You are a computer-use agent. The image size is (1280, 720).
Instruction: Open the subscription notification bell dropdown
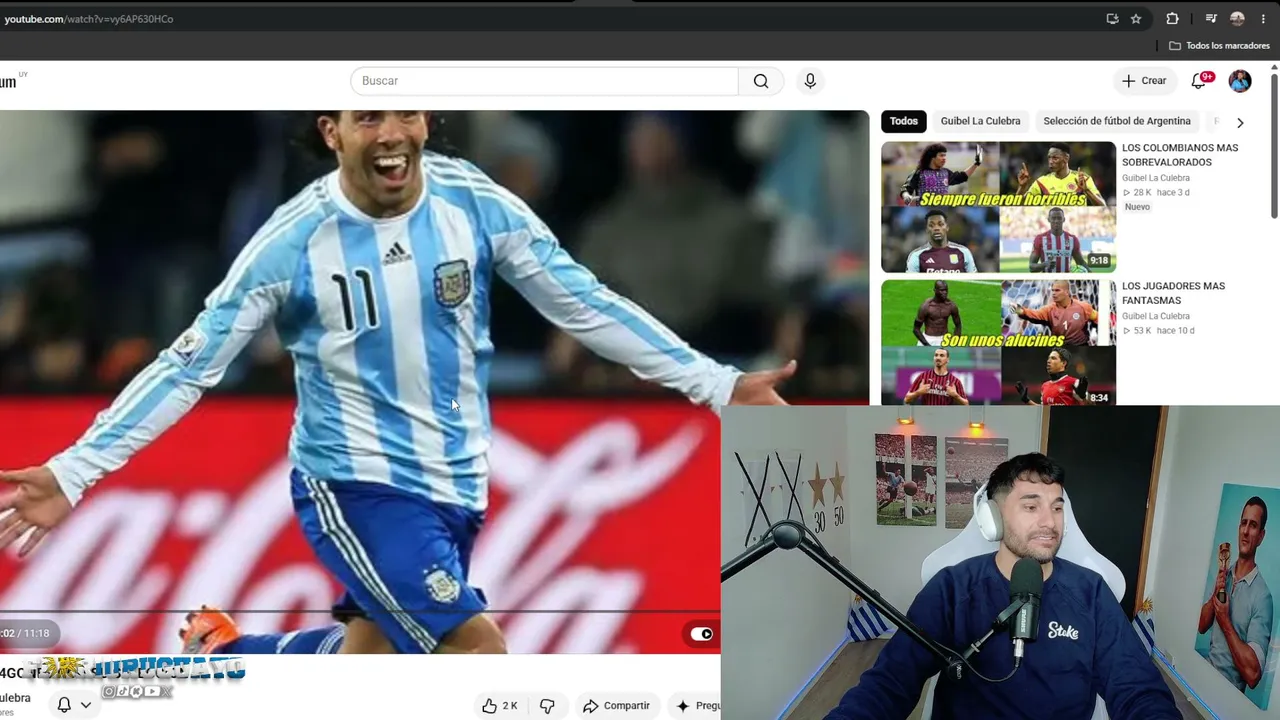(74, 705)
